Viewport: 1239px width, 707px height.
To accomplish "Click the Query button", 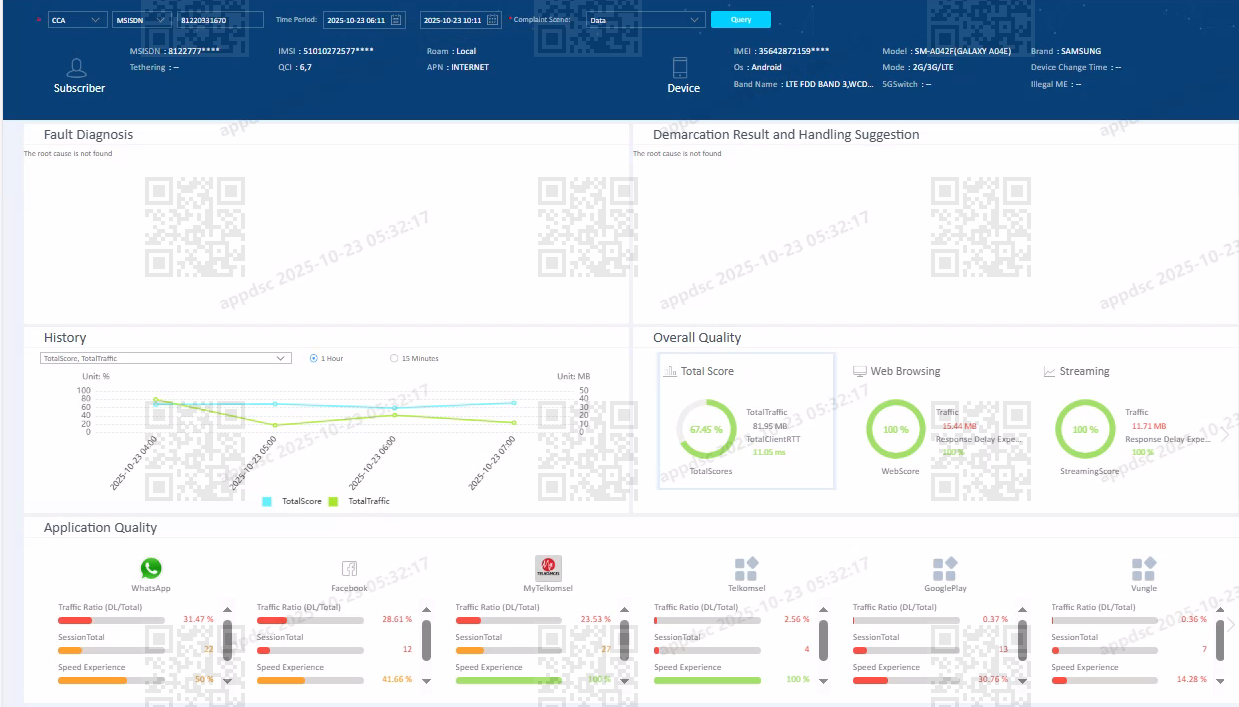I will tap(741, 19).
